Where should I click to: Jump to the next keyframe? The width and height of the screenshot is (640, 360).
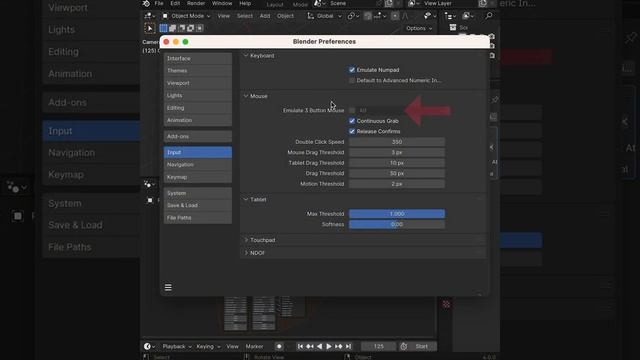338,347
